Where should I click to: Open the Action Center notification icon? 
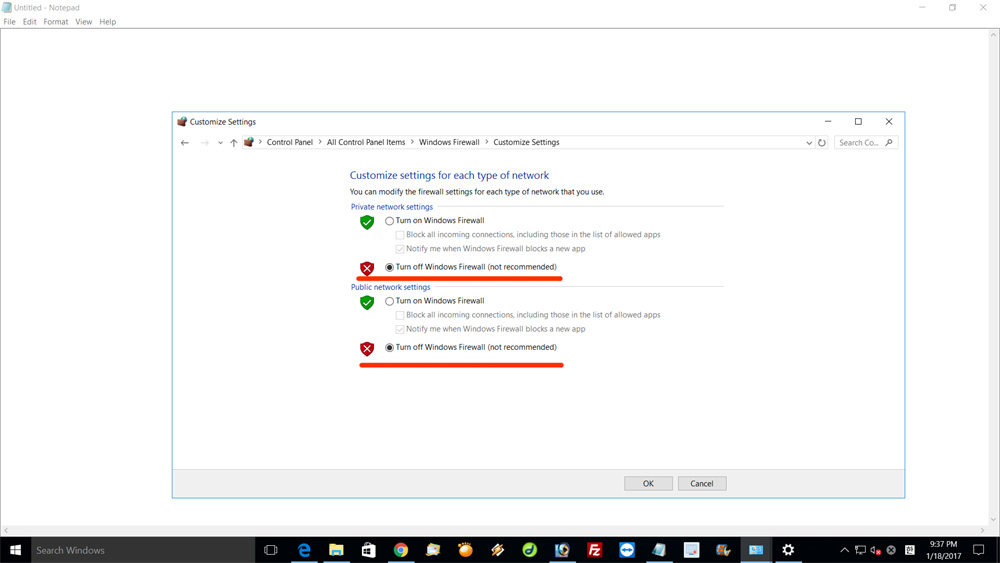tap(978, 550)
